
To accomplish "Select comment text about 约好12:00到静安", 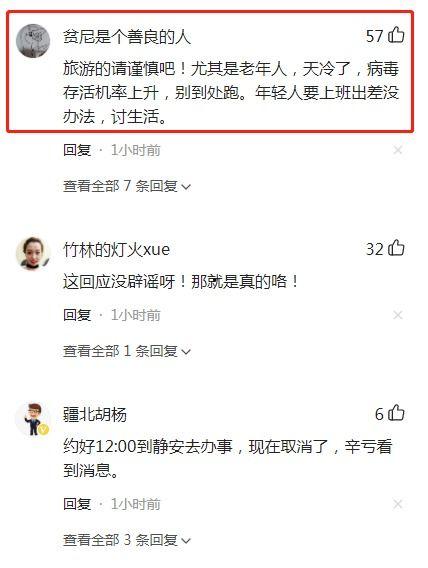I will tap(228, 459).
